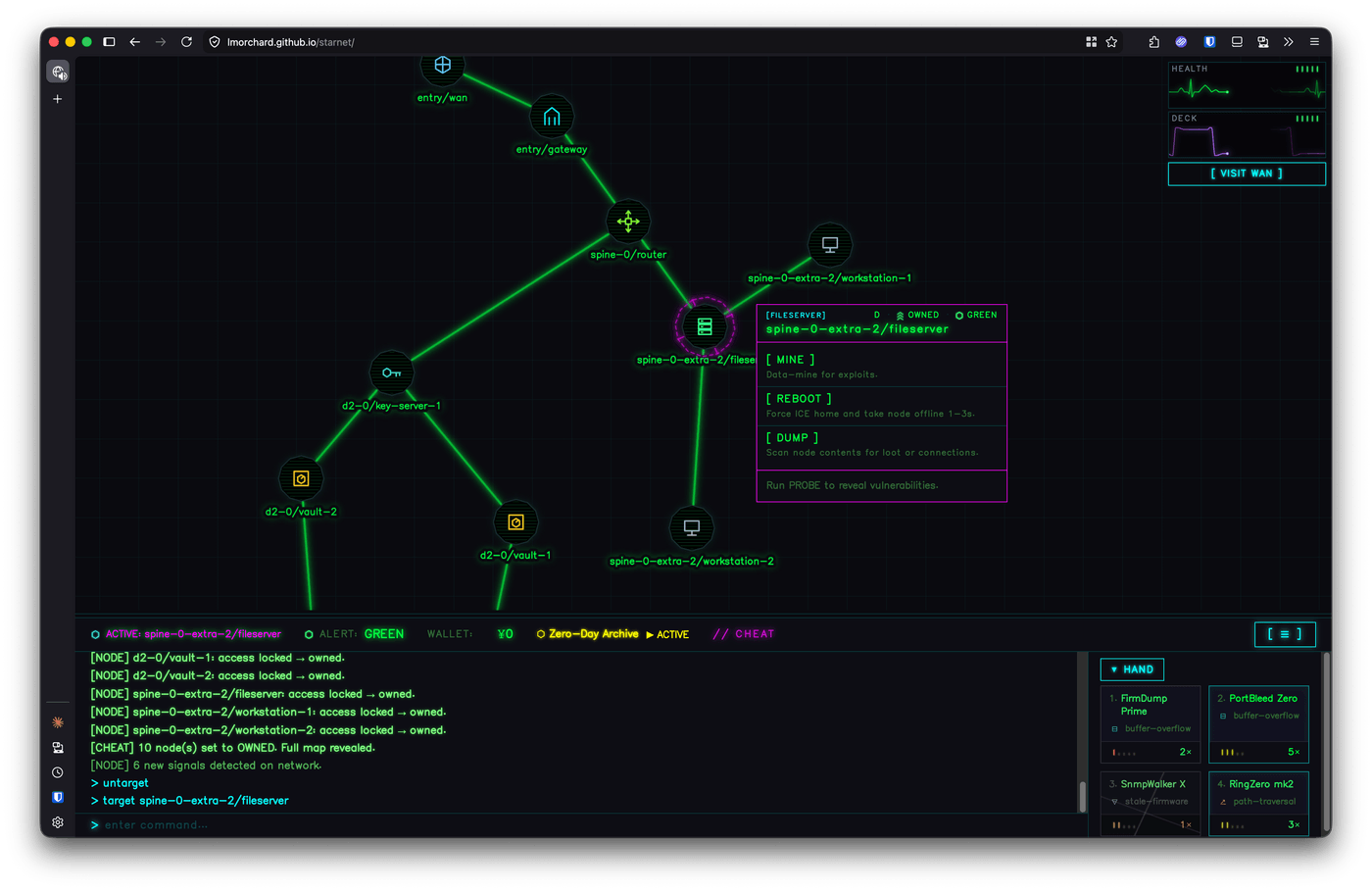Open the sidebar Bitwarden shield icon

pyautogui.click(x=58, y=797)
